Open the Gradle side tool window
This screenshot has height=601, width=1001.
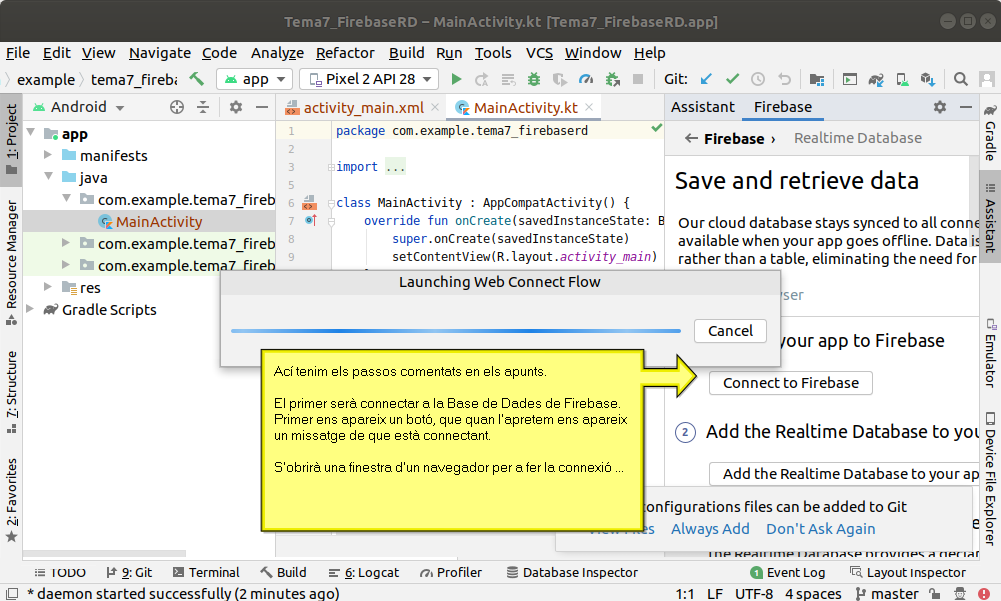pos(990,132)
